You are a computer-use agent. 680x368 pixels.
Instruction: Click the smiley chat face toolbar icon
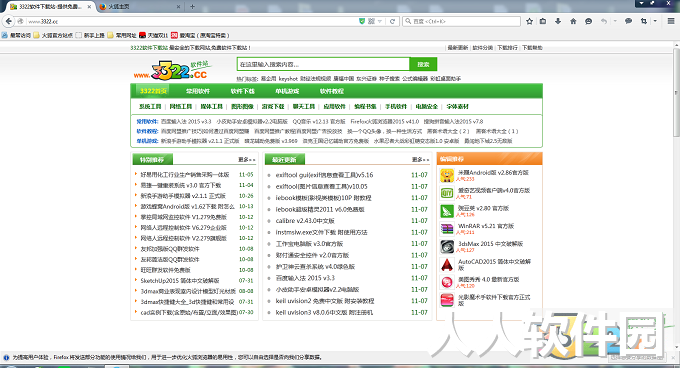[x=588, y=21]
